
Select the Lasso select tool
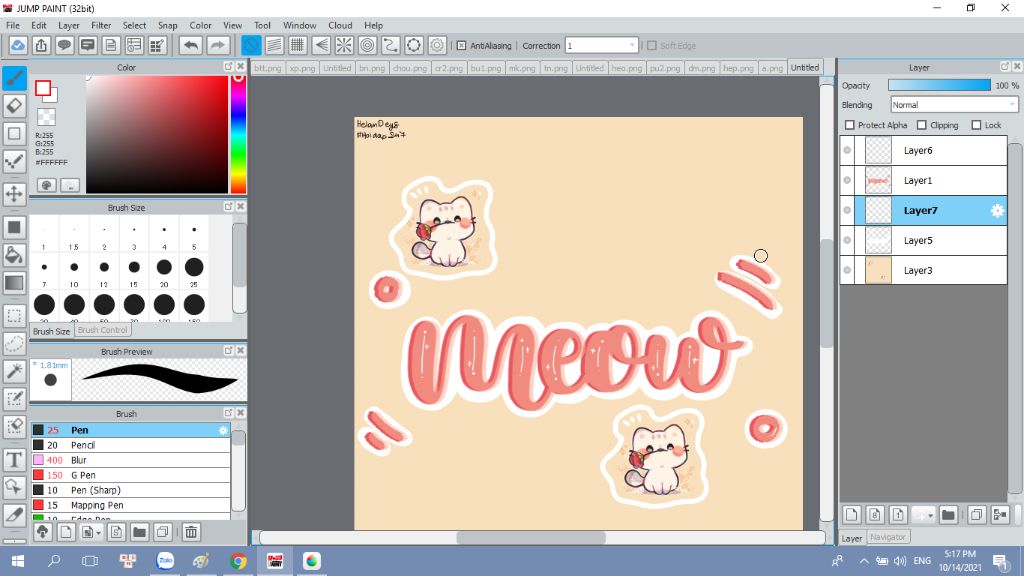(14, 344)
